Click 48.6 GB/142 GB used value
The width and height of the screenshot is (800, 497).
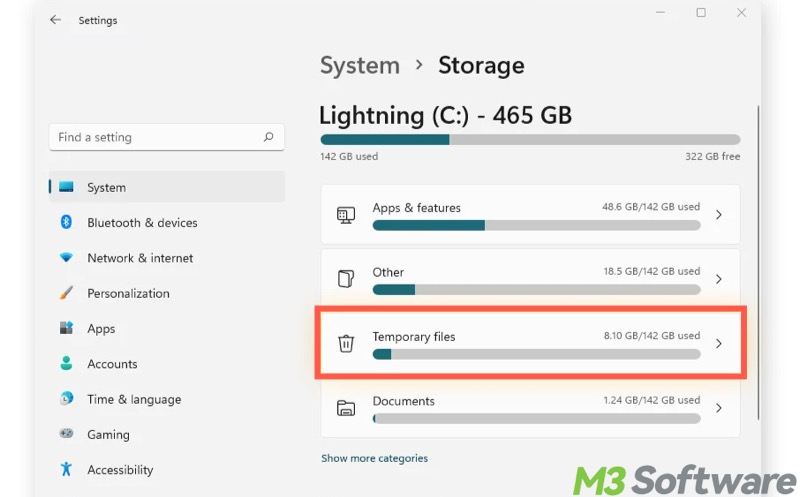(x=651, y=207)
